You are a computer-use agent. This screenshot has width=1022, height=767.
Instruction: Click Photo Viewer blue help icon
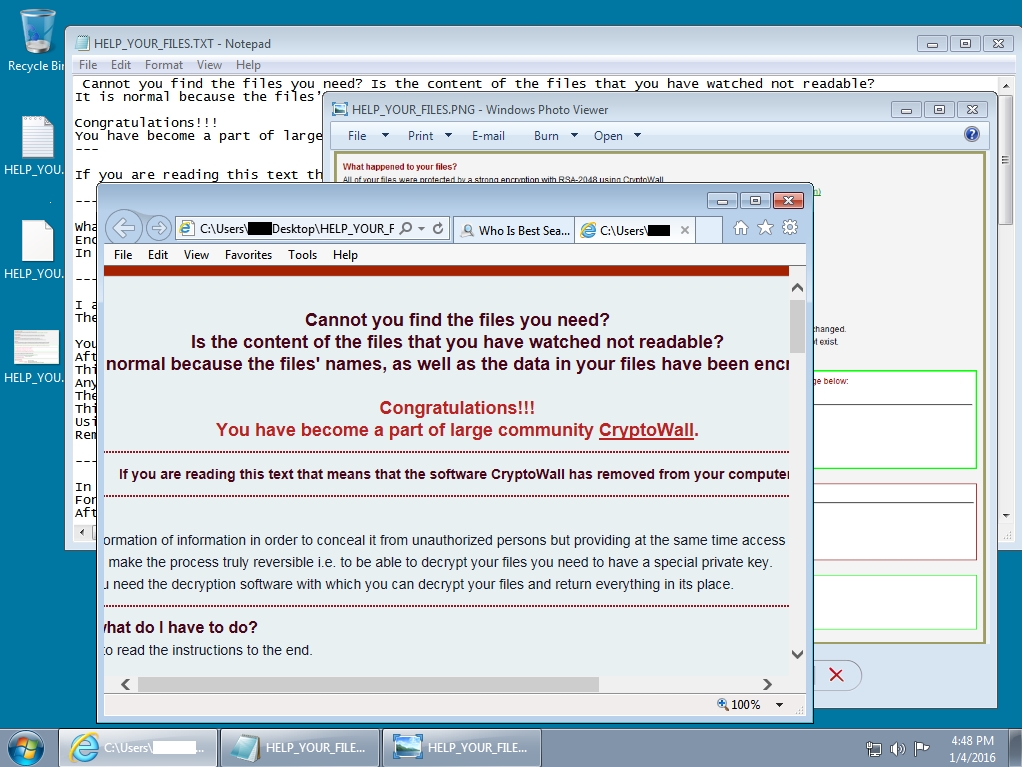coord(971,135)
